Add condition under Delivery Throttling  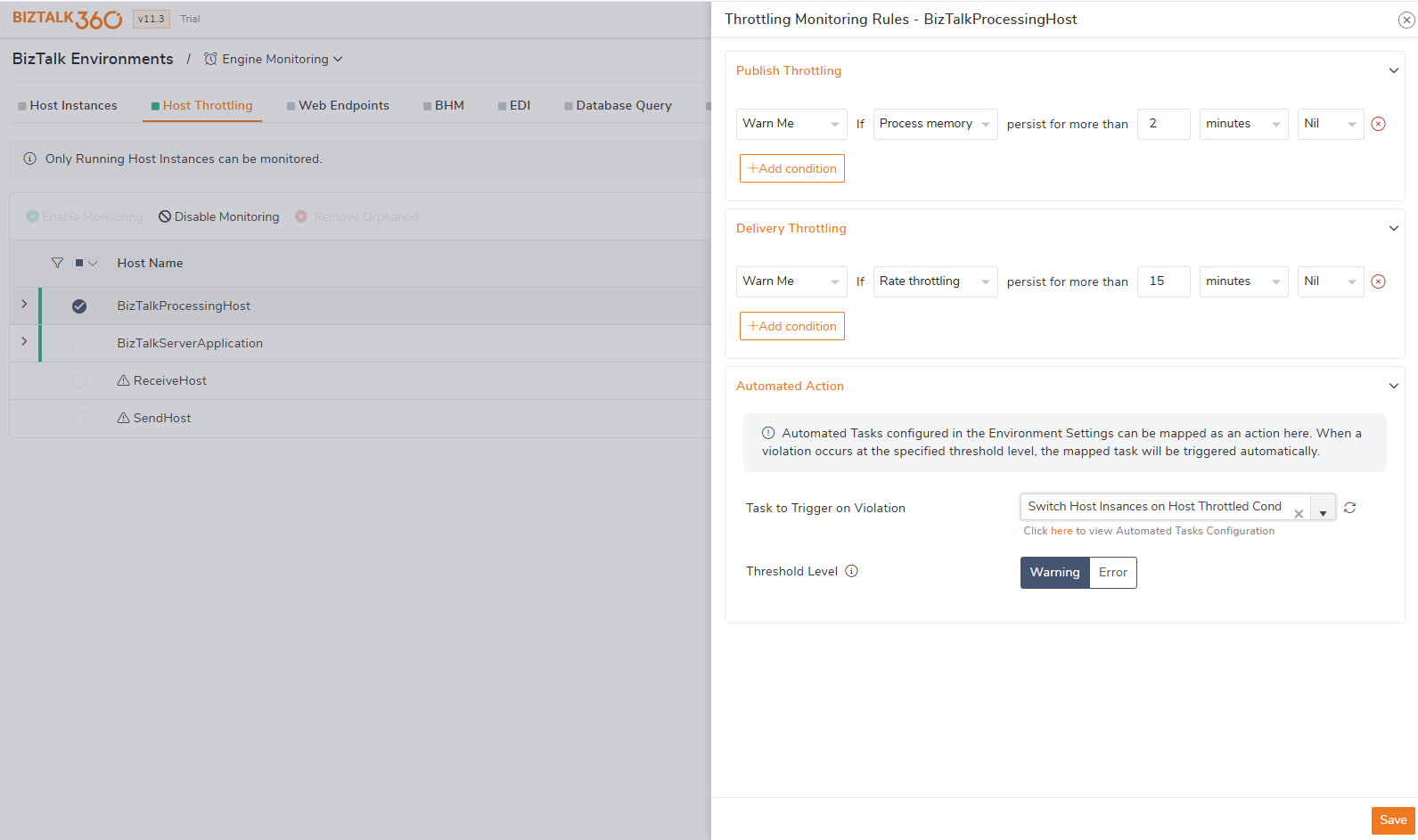pyautogui.click(x=792, y=326)
